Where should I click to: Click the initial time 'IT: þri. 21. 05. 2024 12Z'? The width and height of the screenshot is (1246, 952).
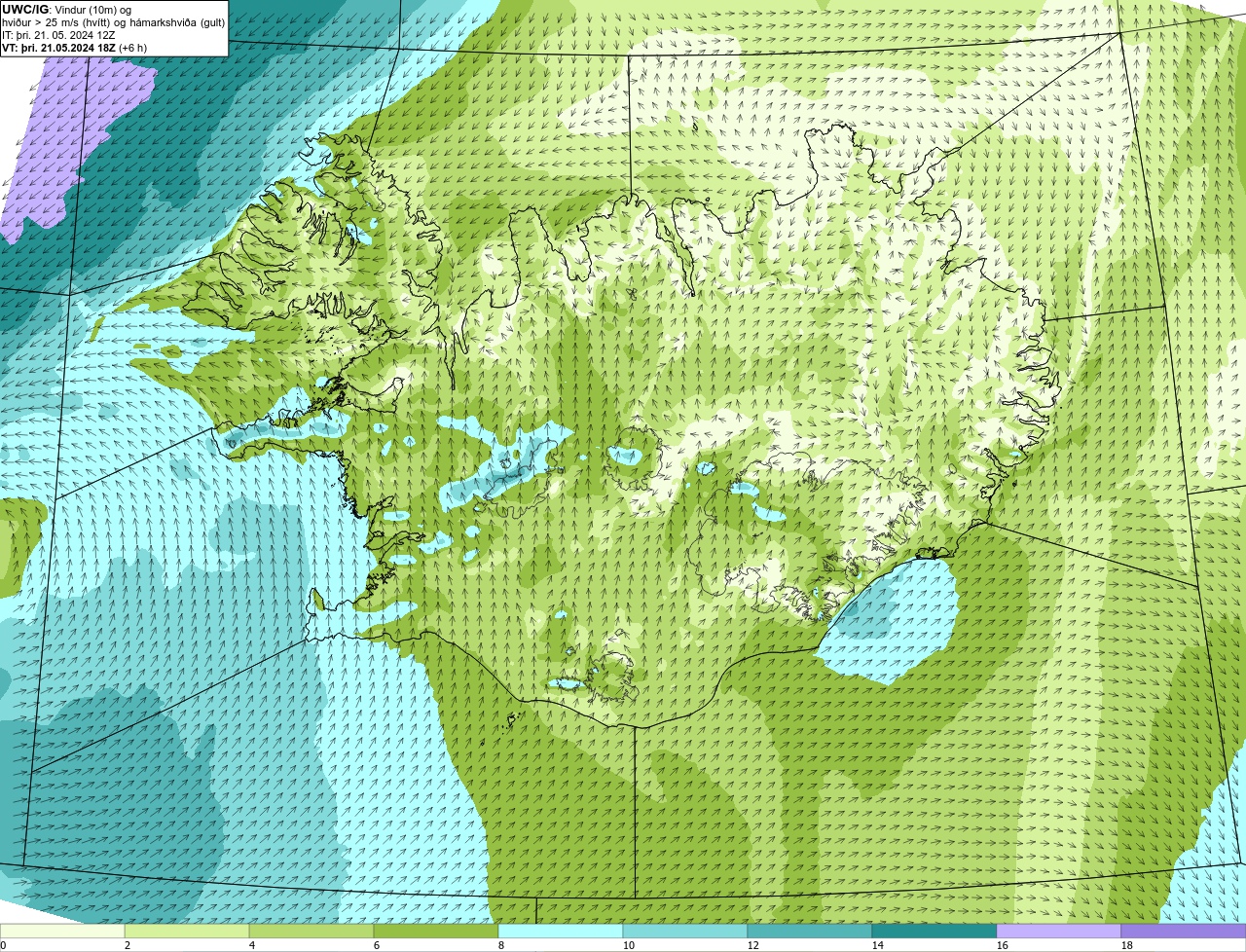pos(59,34)
